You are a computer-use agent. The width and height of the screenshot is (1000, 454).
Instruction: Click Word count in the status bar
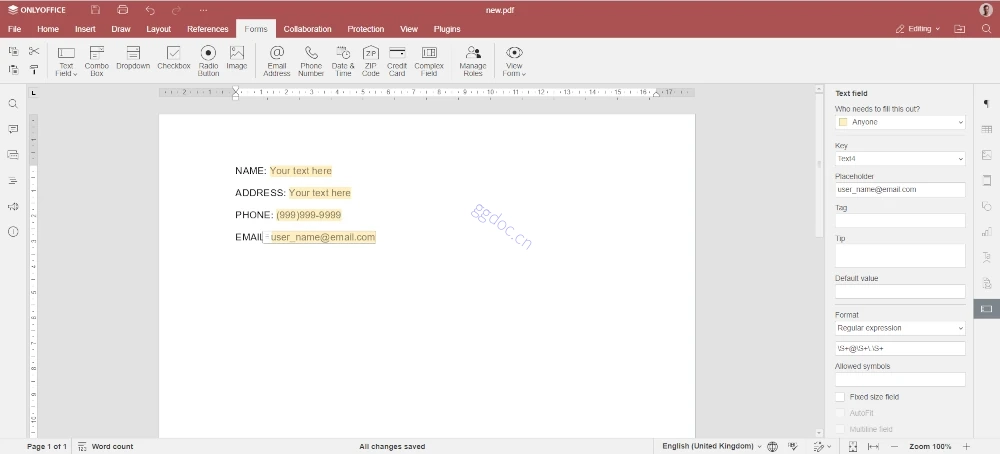tap(106, 446)
